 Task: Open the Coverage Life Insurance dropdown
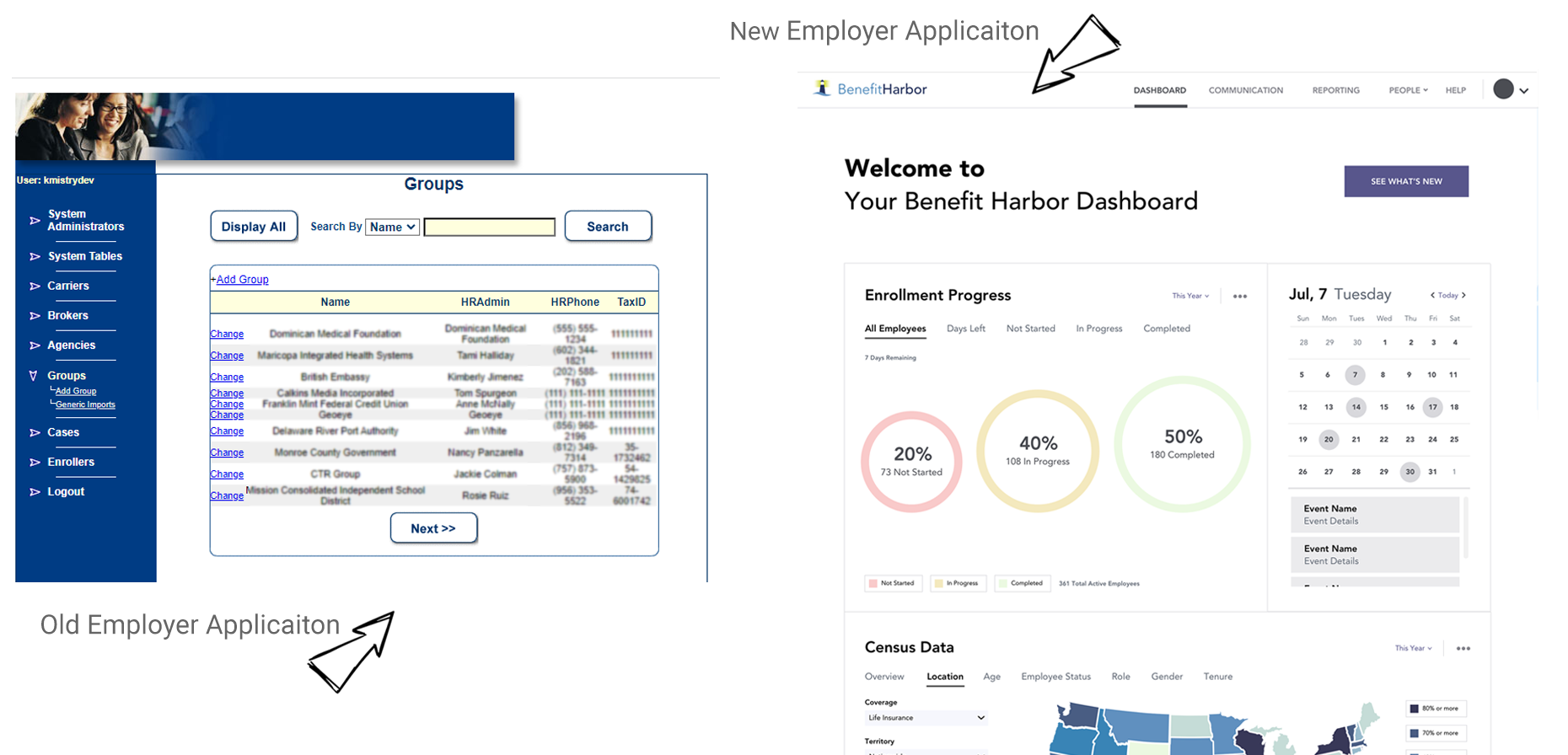(926, 718)
